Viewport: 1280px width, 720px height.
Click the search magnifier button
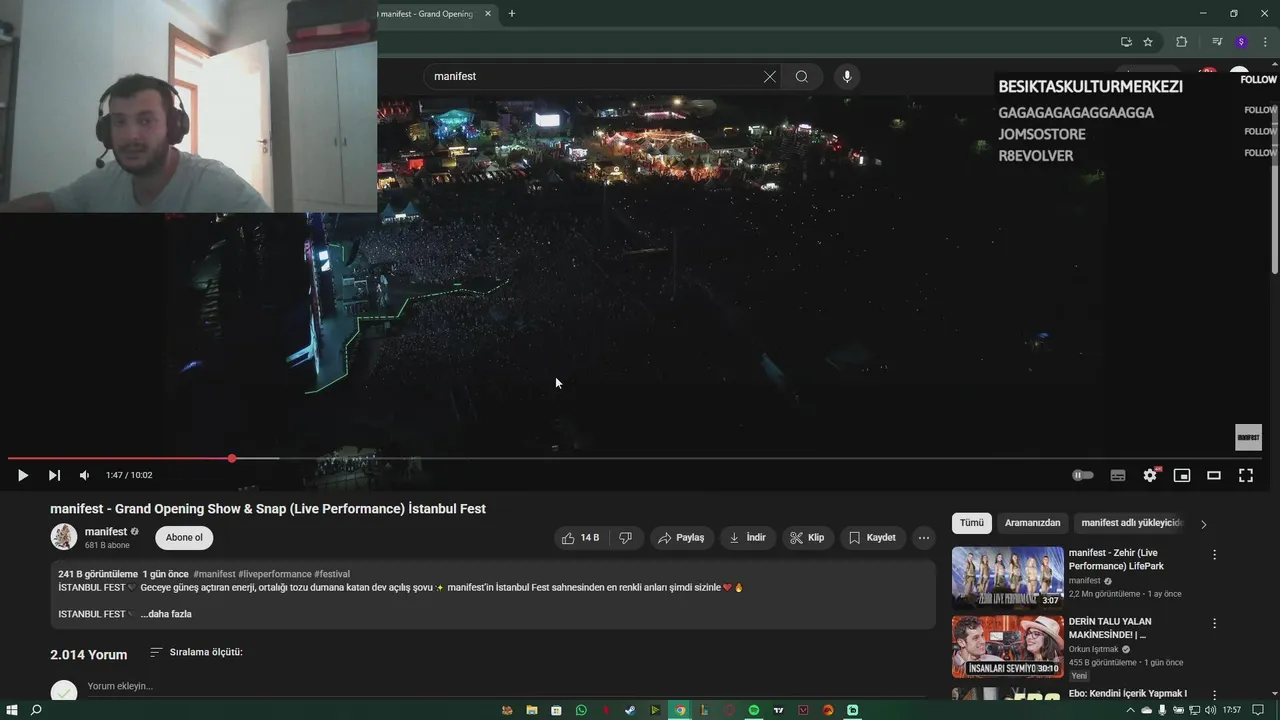click(x=802, y=76)
